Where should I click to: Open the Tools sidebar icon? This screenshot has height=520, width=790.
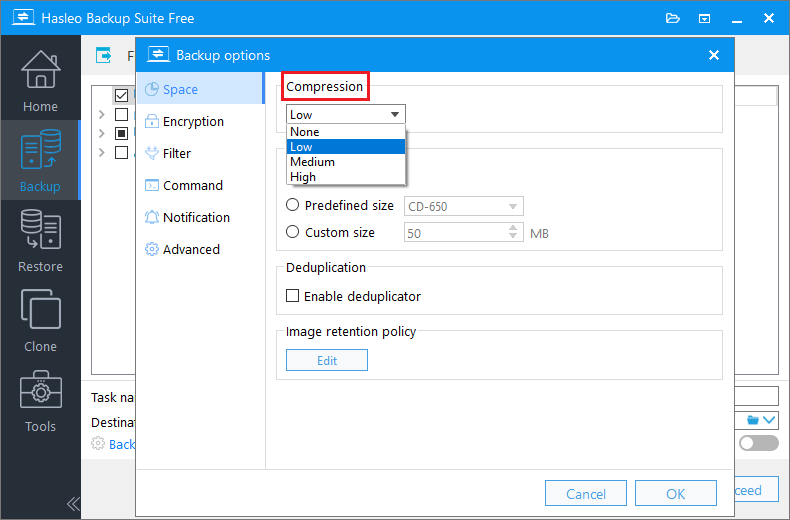point(41,400)
